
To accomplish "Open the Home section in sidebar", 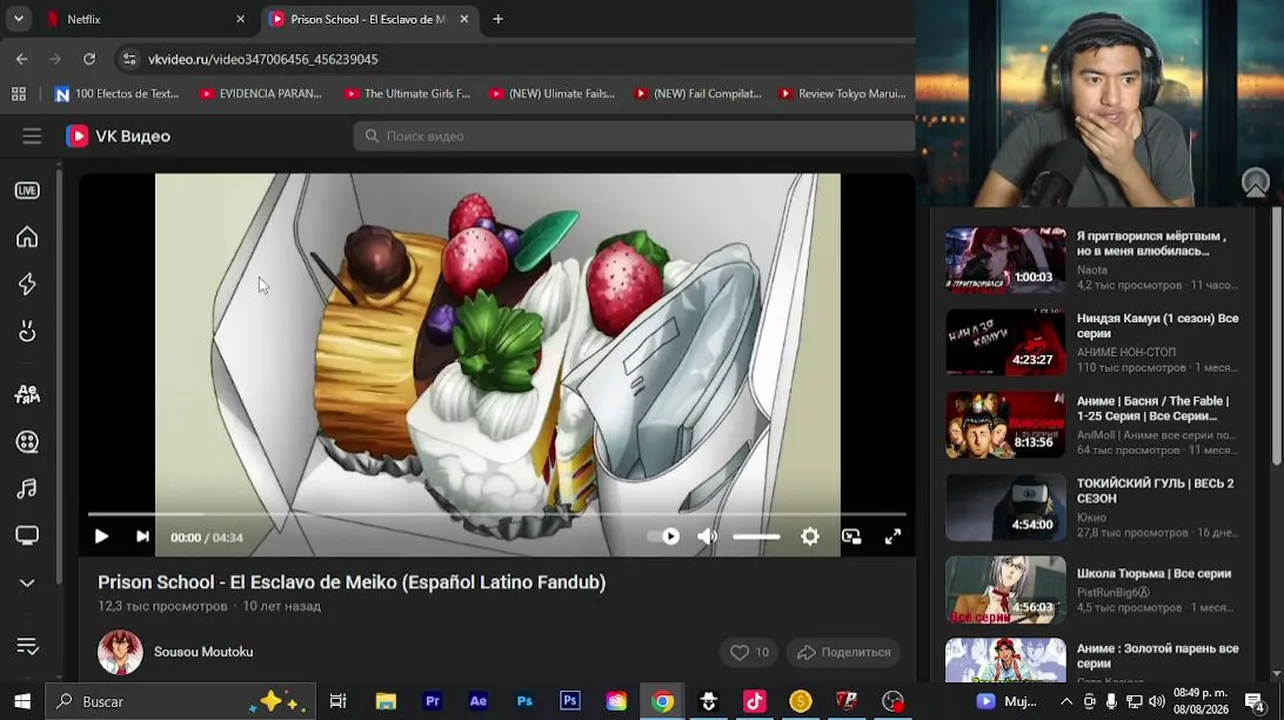I will pyautogui.click(x=27, y=237).
